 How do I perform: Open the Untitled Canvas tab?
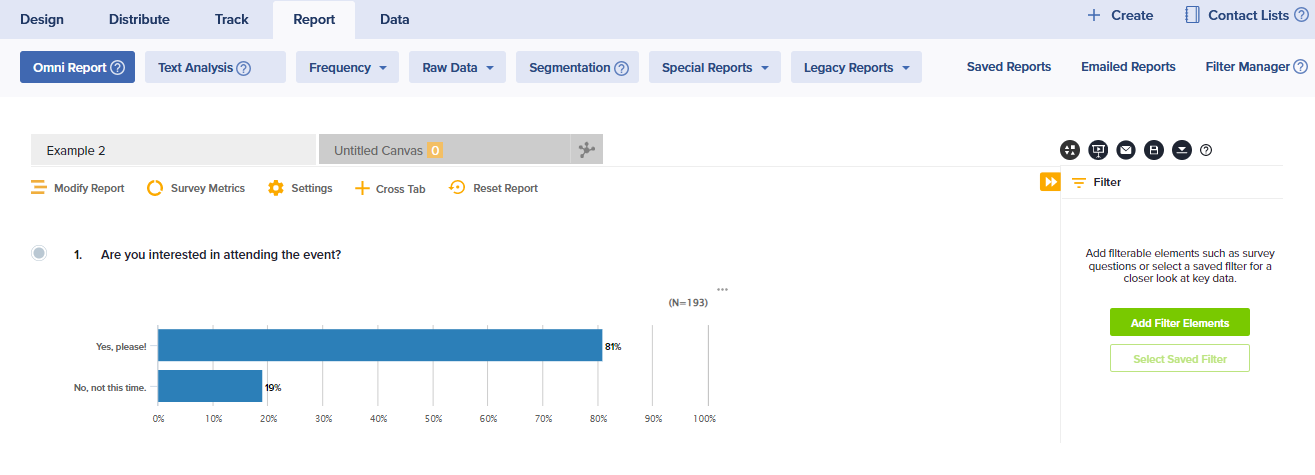(x=378, y=151)
